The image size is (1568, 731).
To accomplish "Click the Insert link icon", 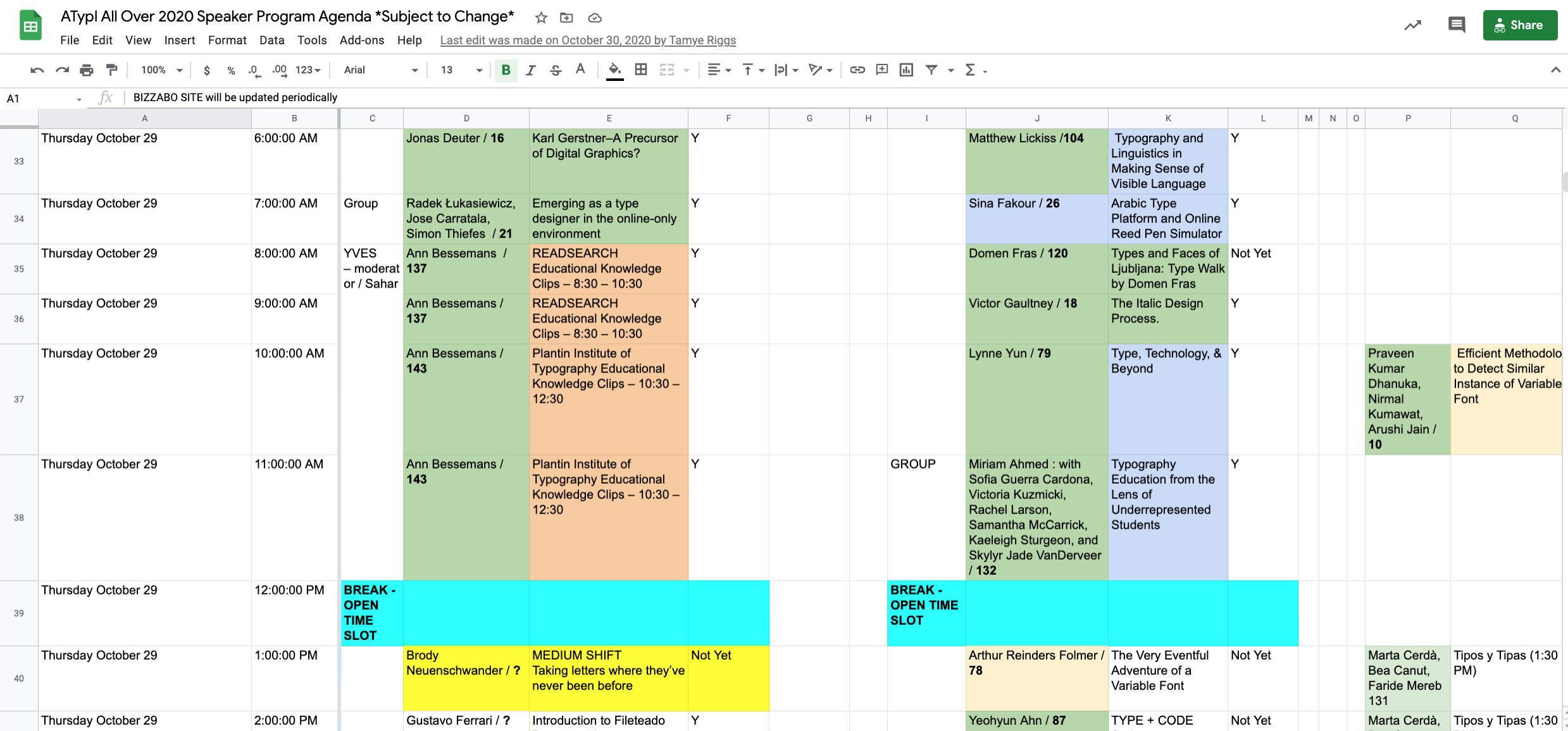I will (x=857, y=70).
